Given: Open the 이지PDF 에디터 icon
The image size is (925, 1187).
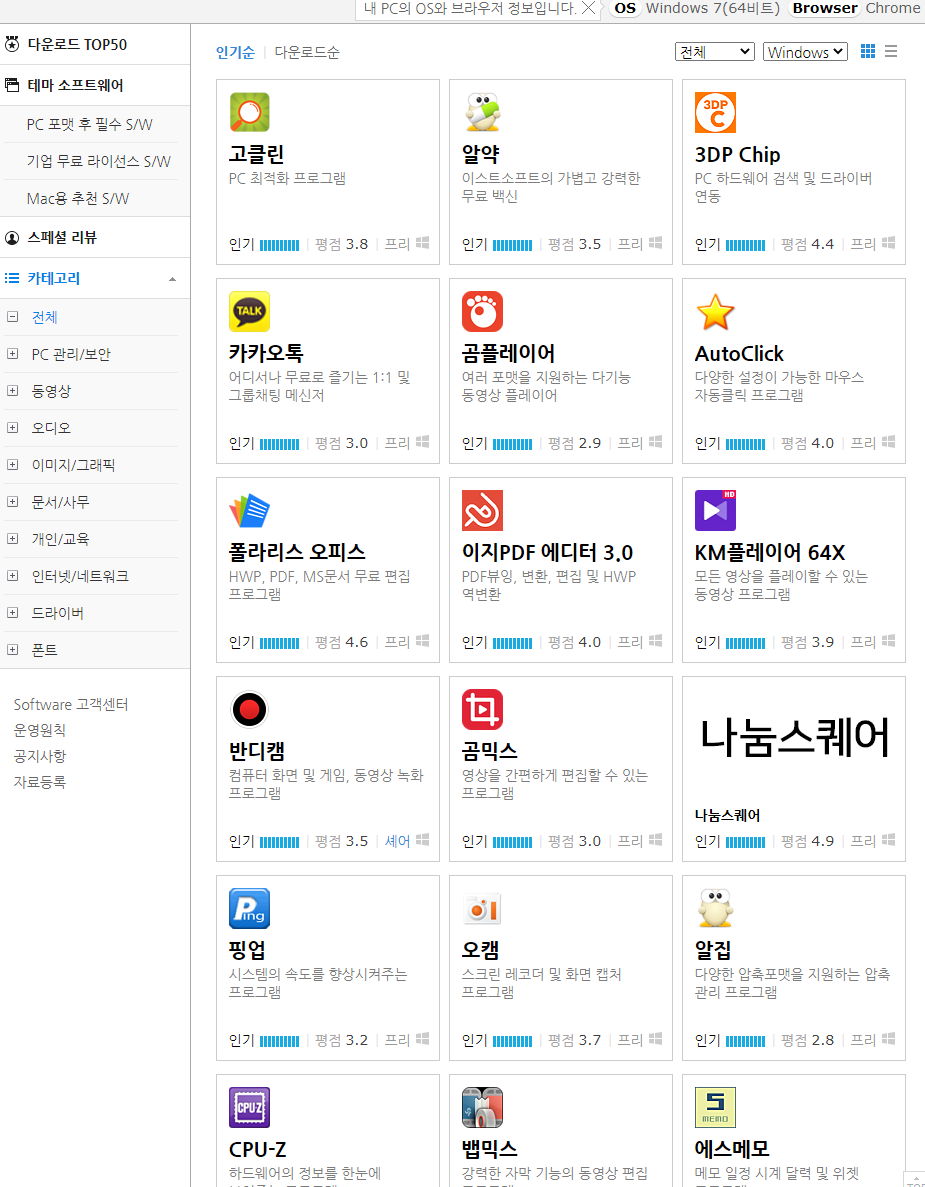Looking at the screenshot, I should 482,510.
